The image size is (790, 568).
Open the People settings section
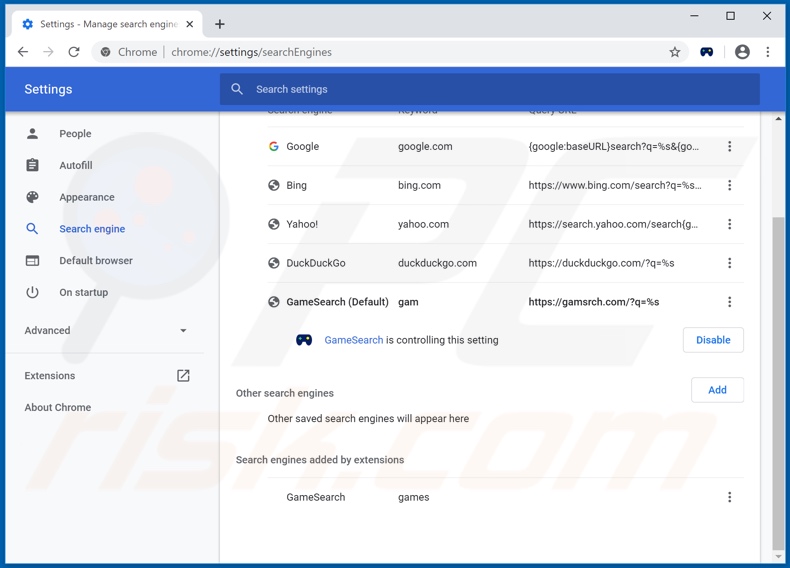click(75, 134)
